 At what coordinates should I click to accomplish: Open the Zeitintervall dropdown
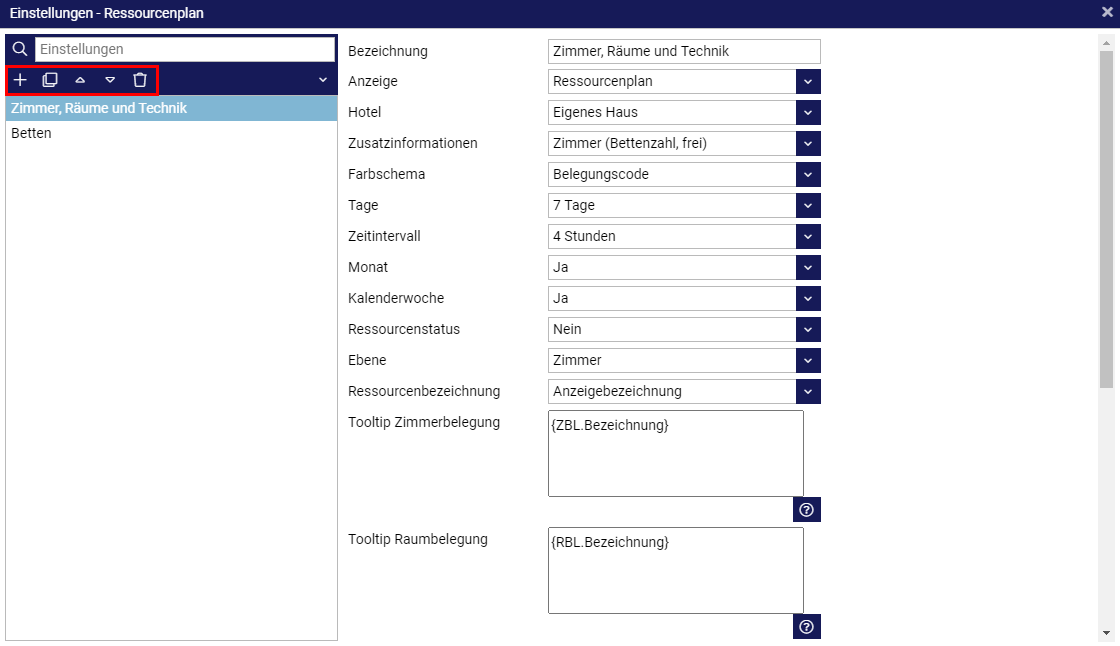(x=808, y=236)
